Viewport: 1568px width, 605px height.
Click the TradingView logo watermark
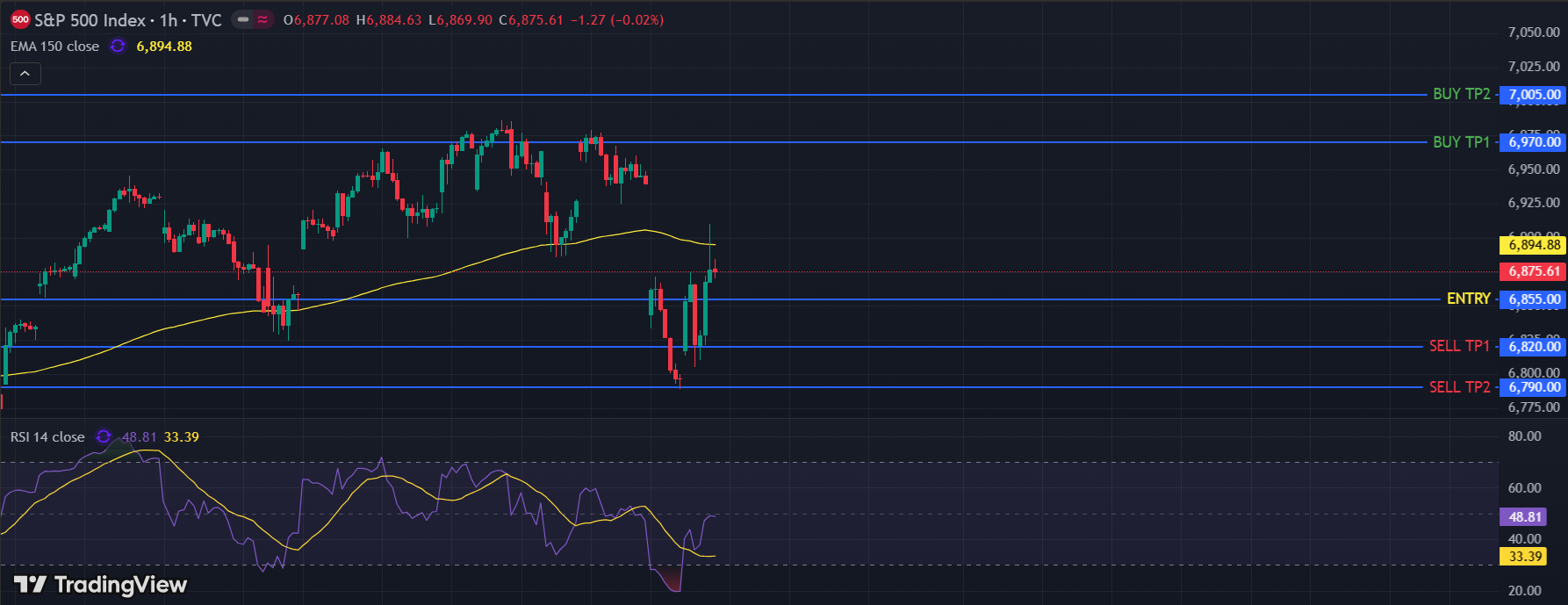pos(101,585)
